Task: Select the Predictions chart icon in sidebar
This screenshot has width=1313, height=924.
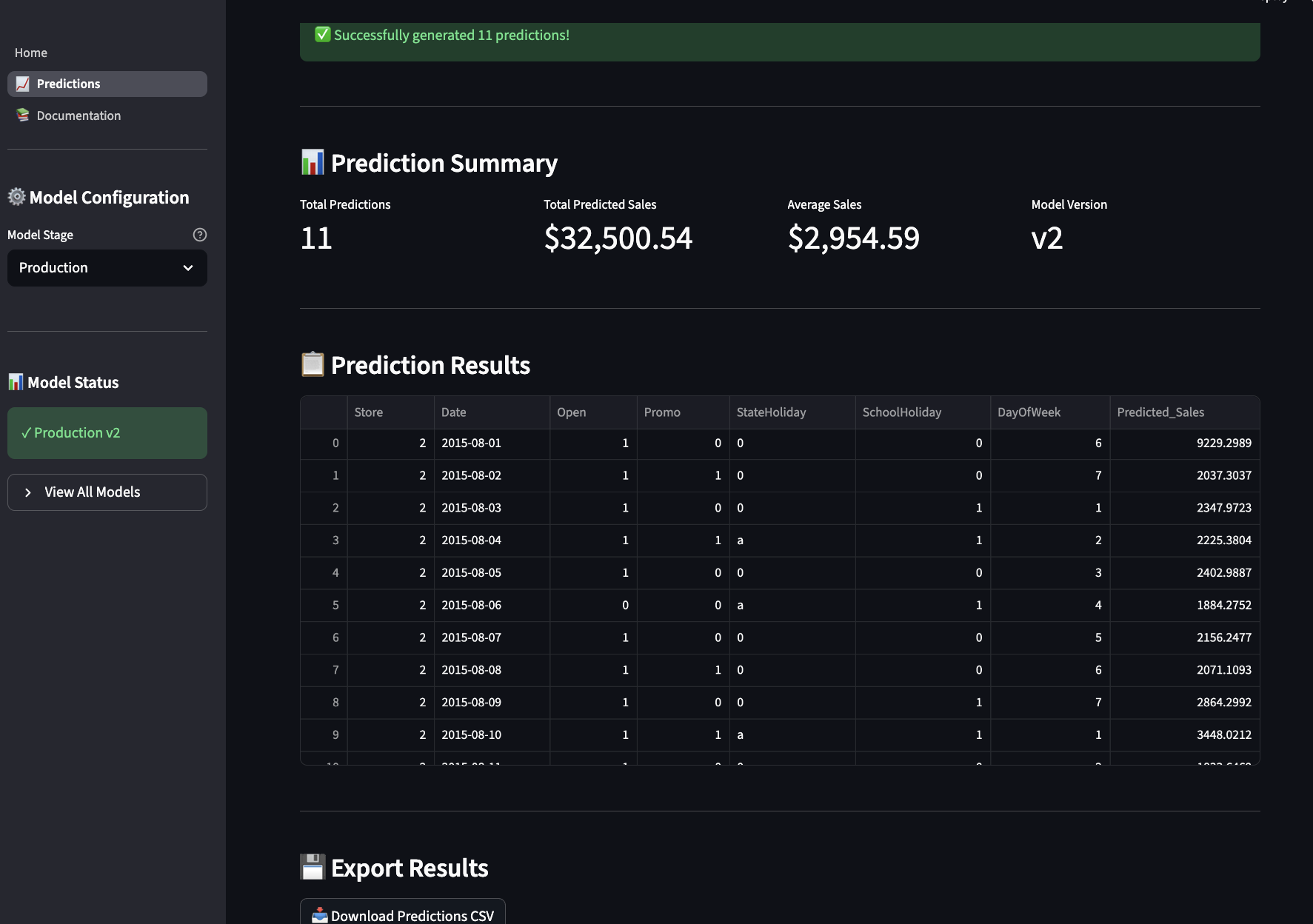Action: click(22, 84)
